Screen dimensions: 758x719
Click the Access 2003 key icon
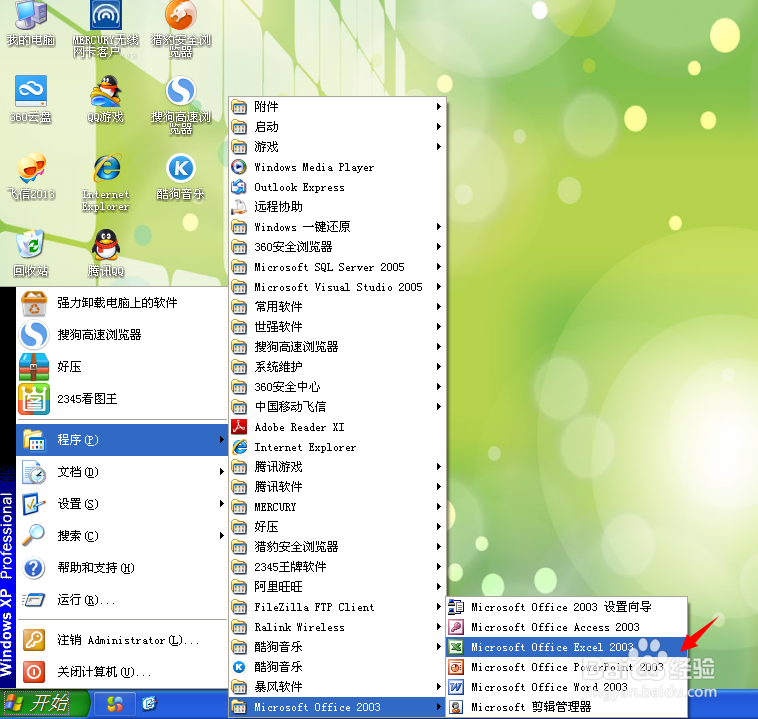[455, 627]
